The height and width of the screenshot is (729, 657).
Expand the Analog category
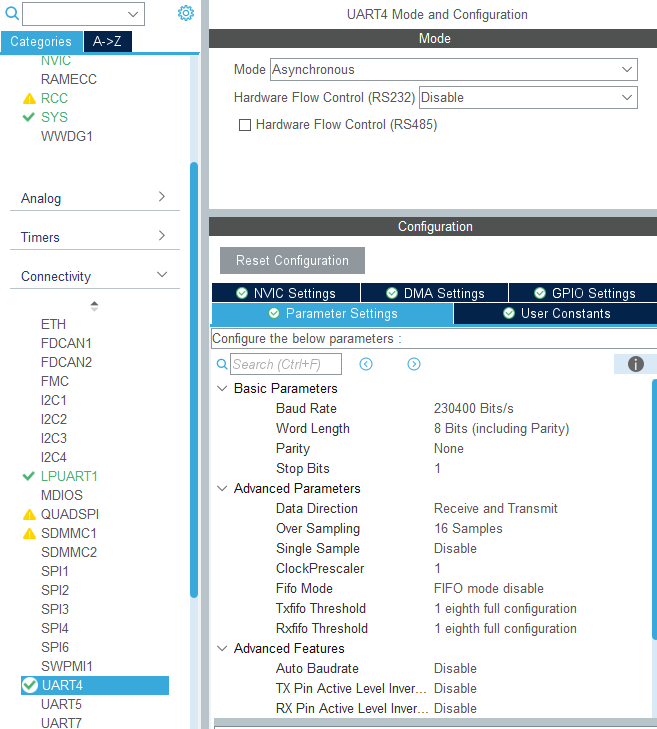point(95,199)
